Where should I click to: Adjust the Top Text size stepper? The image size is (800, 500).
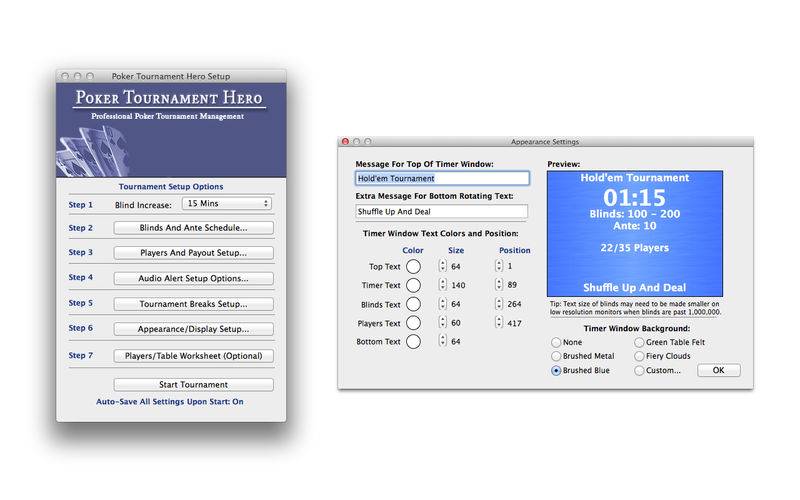[x=442, y=266]
